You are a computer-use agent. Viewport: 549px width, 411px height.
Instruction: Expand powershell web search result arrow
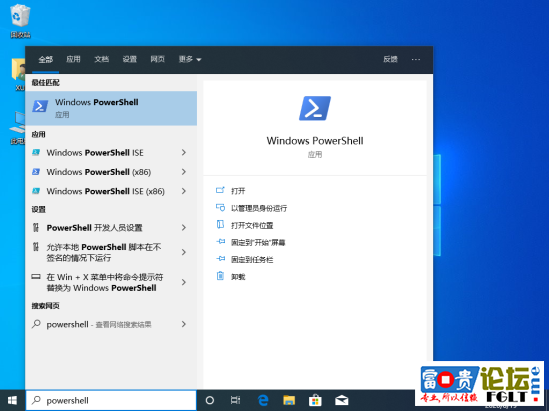pos(184,324)
